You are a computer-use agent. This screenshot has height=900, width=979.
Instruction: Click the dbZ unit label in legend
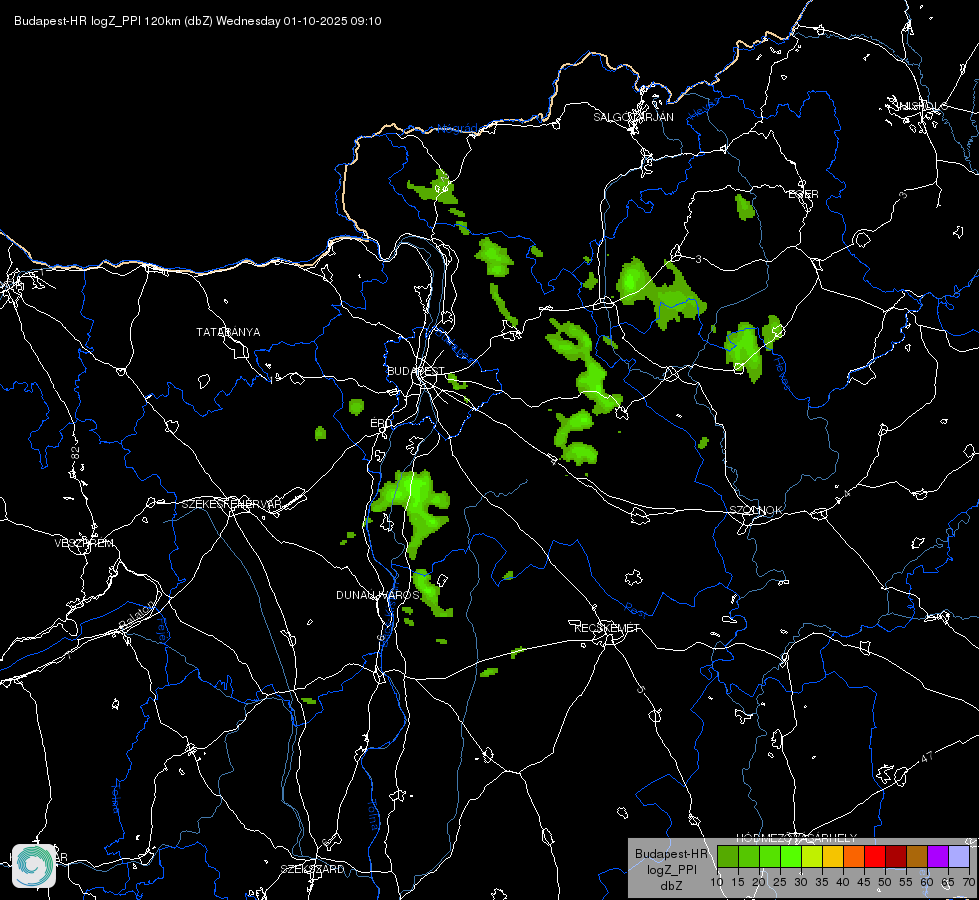tap(671, 886)
